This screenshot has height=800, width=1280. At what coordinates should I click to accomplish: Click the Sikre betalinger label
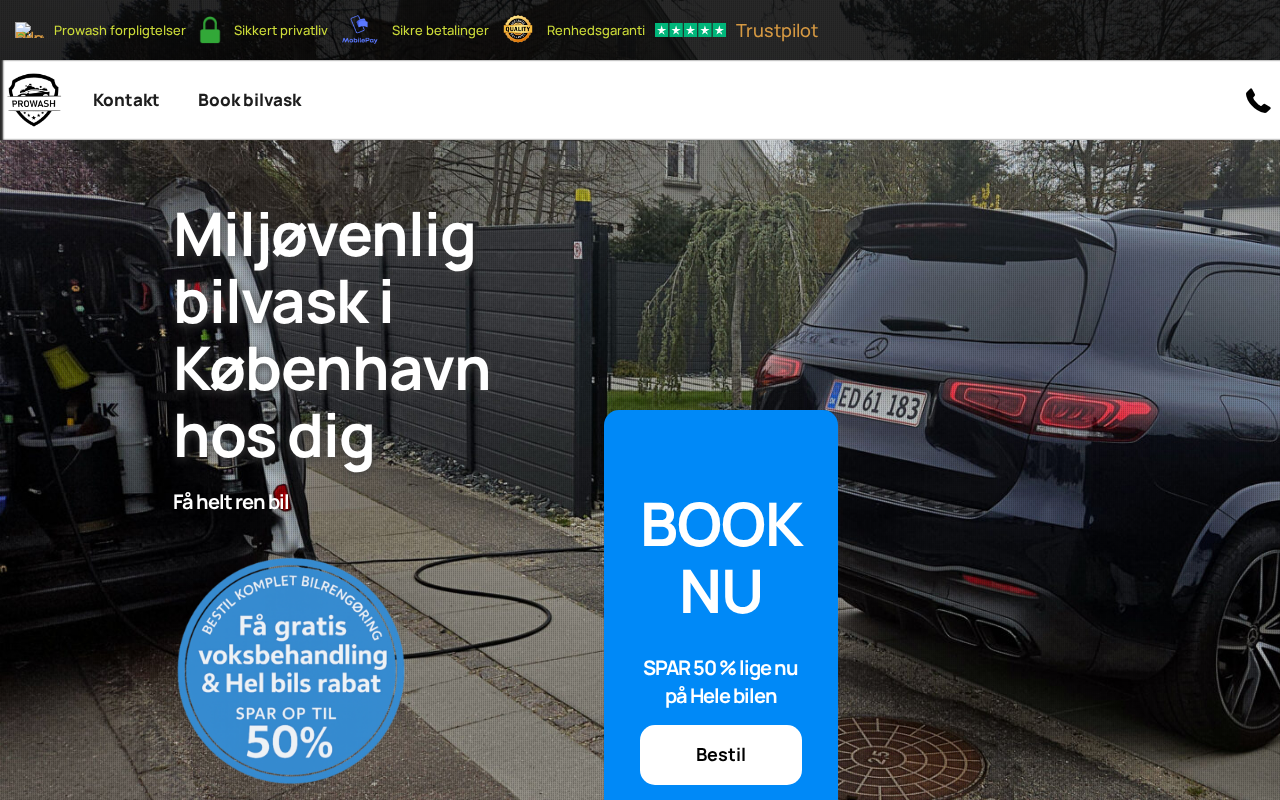[440, 30]
